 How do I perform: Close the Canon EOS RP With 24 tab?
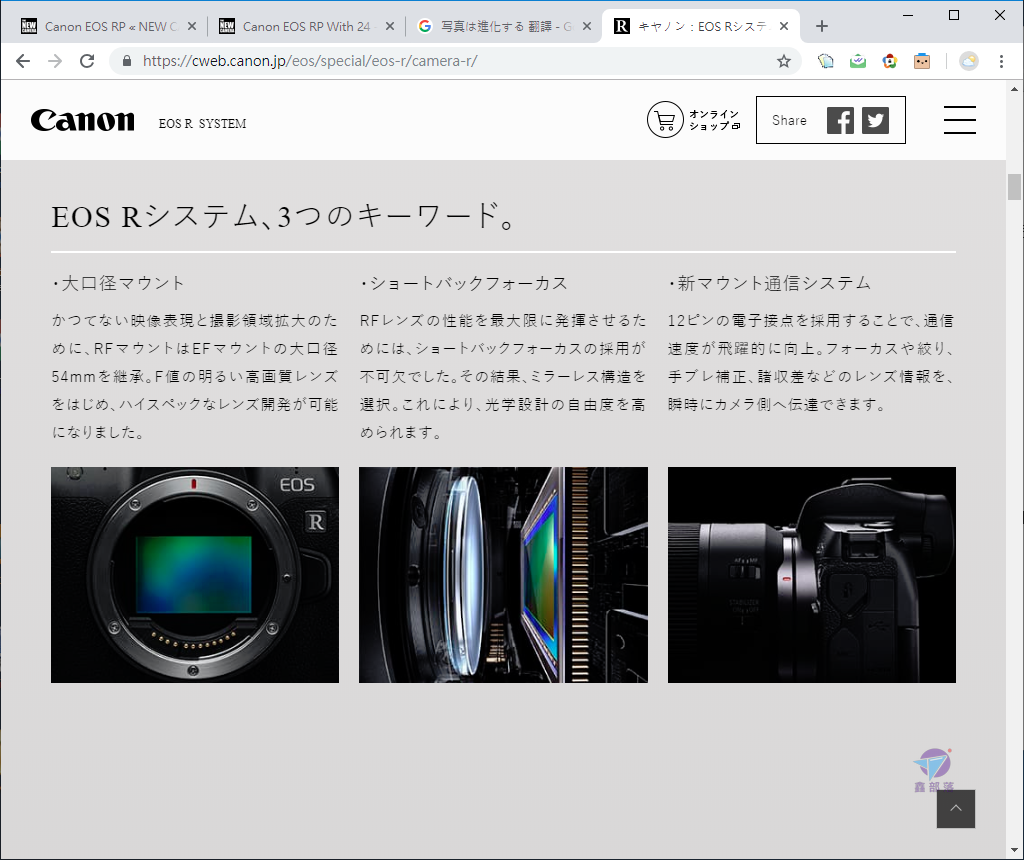click(x=390, y=26)
